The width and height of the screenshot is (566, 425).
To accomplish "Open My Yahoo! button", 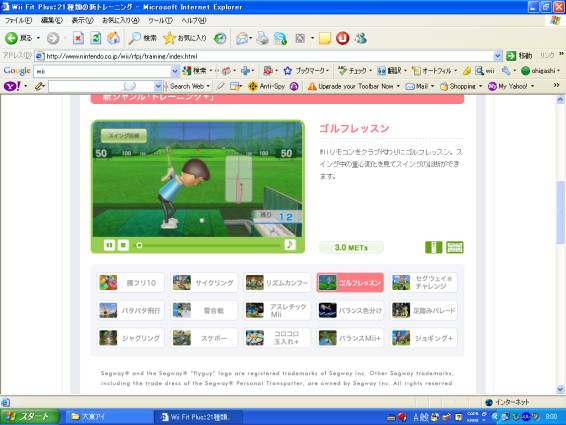I will 508,86.
